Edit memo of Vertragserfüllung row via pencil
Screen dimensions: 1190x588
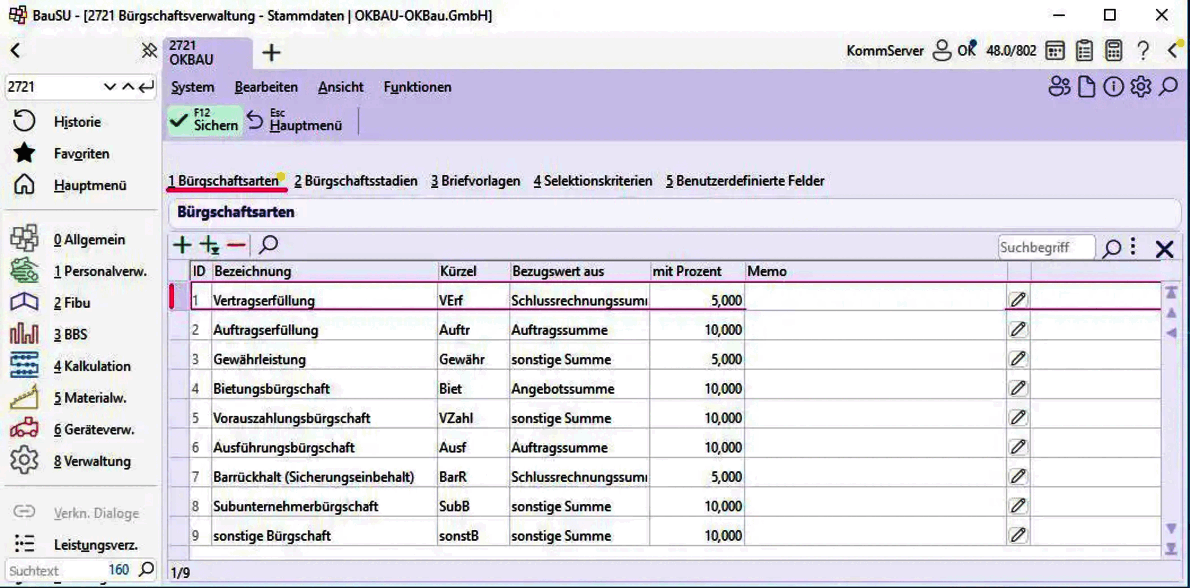tap(1018, 300)
